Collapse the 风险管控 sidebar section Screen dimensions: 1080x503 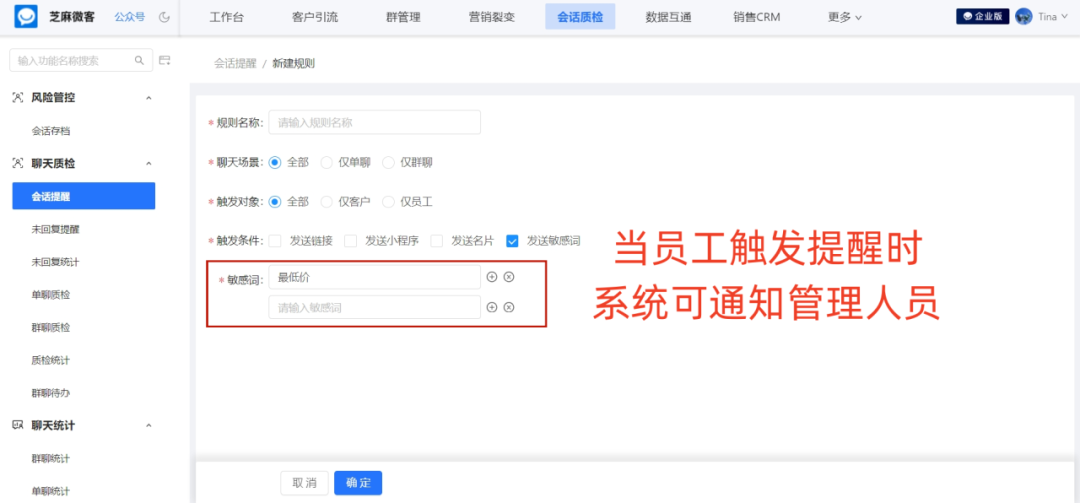(148, 98)
